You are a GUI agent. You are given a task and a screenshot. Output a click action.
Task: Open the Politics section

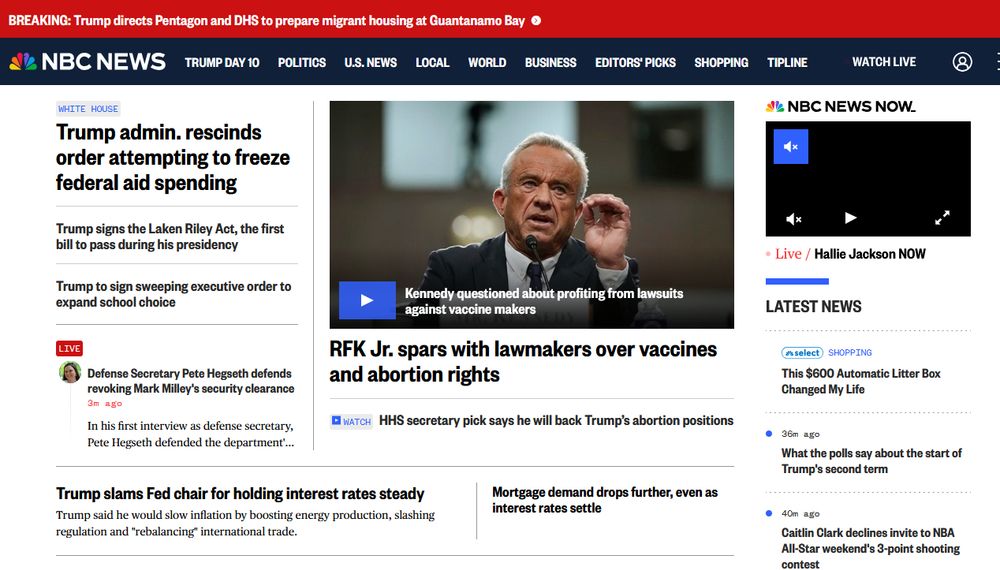coord(302,62)
